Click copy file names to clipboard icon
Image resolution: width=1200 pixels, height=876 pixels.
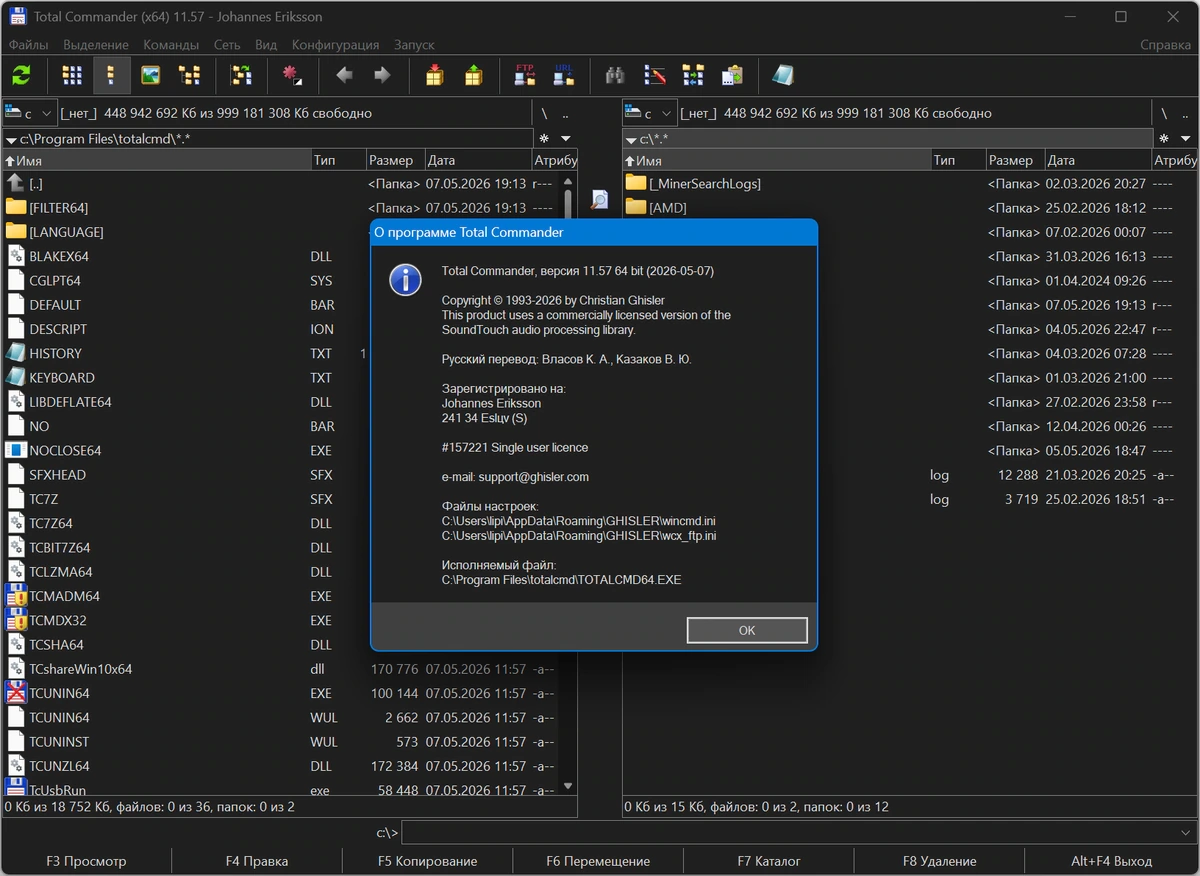732,75
